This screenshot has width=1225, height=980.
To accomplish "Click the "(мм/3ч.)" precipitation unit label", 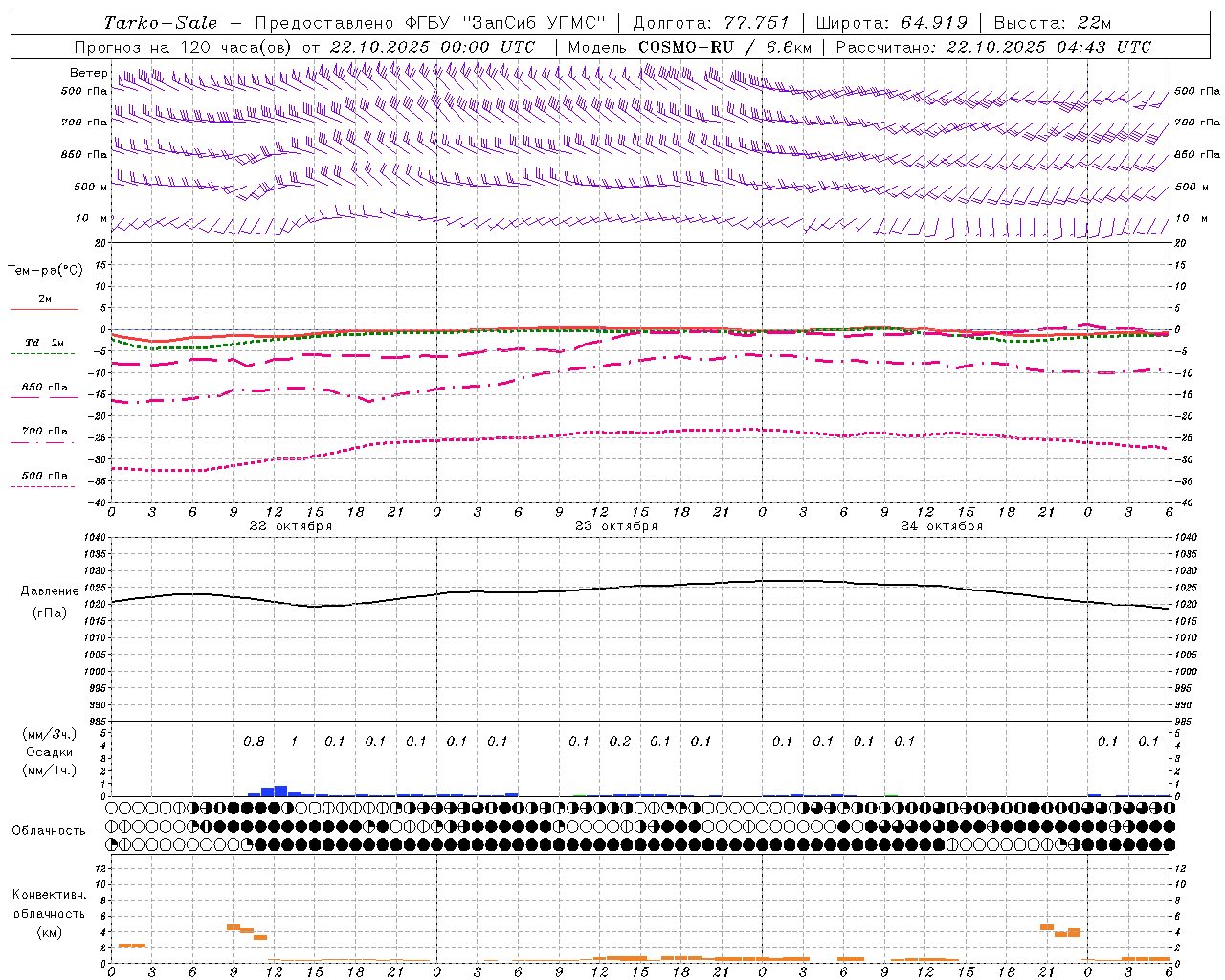I will tap(48, 734).
